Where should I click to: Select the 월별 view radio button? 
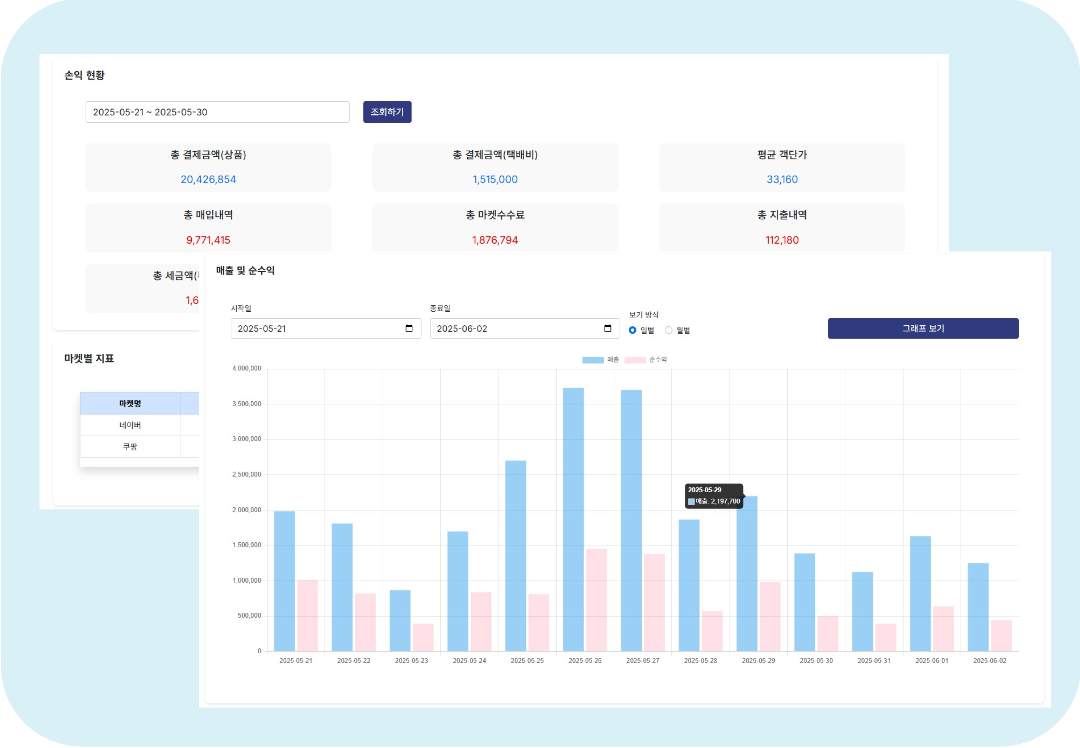tap(669, 330)
